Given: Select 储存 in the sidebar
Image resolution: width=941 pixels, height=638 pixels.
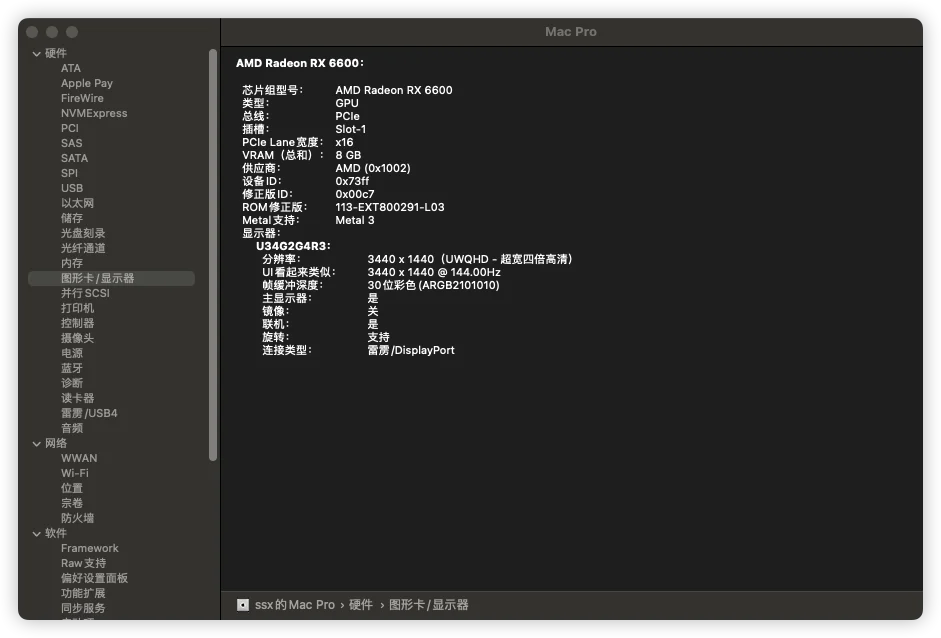Looking at the screenshot, I should (72, 218).
